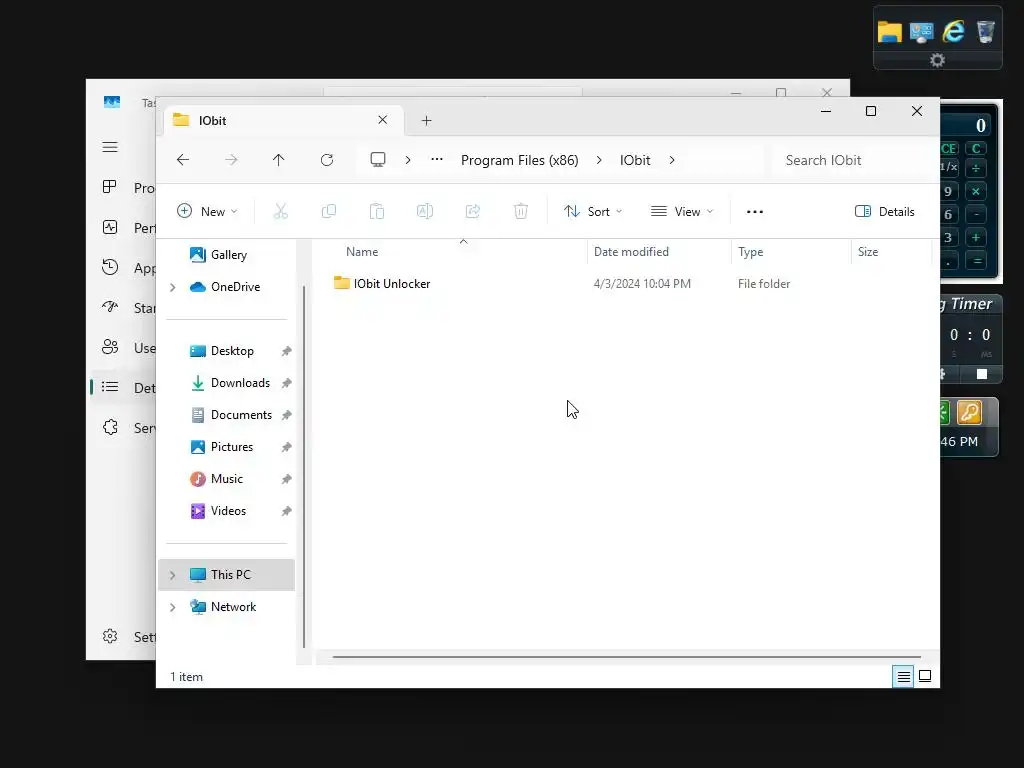Viewport: 1024px width, 768px height.
Task: Go back in File Explorer
Action: click(x=183, y=160)
